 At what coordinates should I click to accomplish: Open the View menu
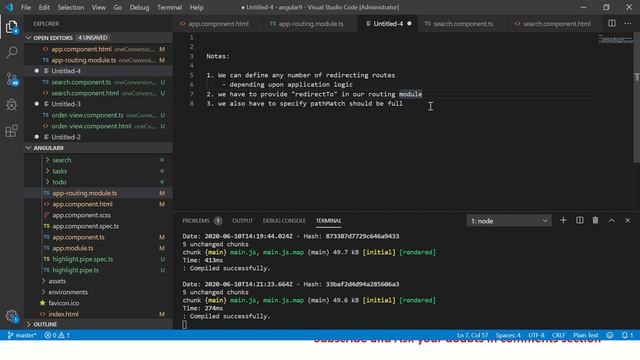(x=98, y=7)
